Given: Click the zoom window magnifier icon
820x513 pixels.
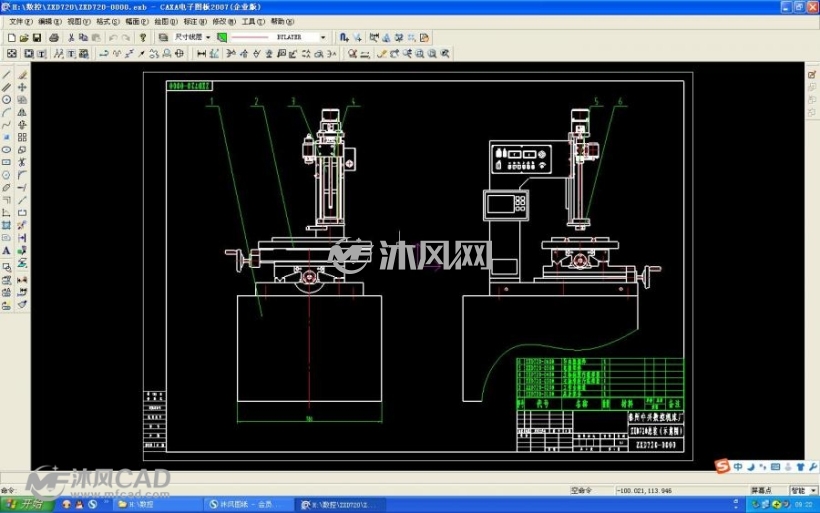Looking at the screenshot, I should click(x=419, y=53).
